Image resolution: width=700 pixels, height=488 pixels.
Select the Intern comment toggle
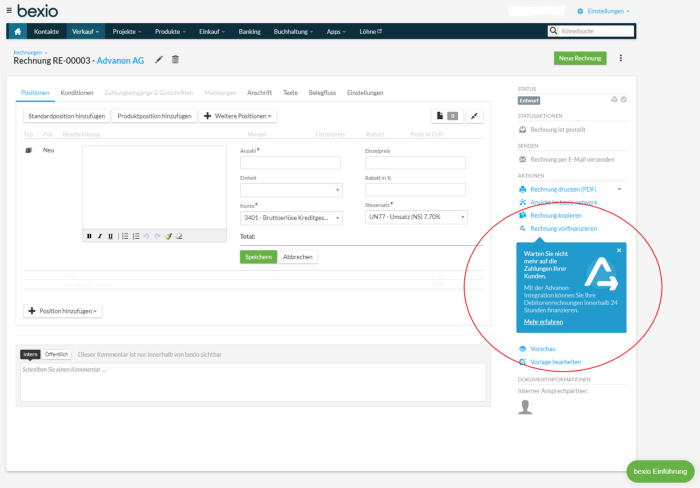pyautogui.click(x=30, y=354)
